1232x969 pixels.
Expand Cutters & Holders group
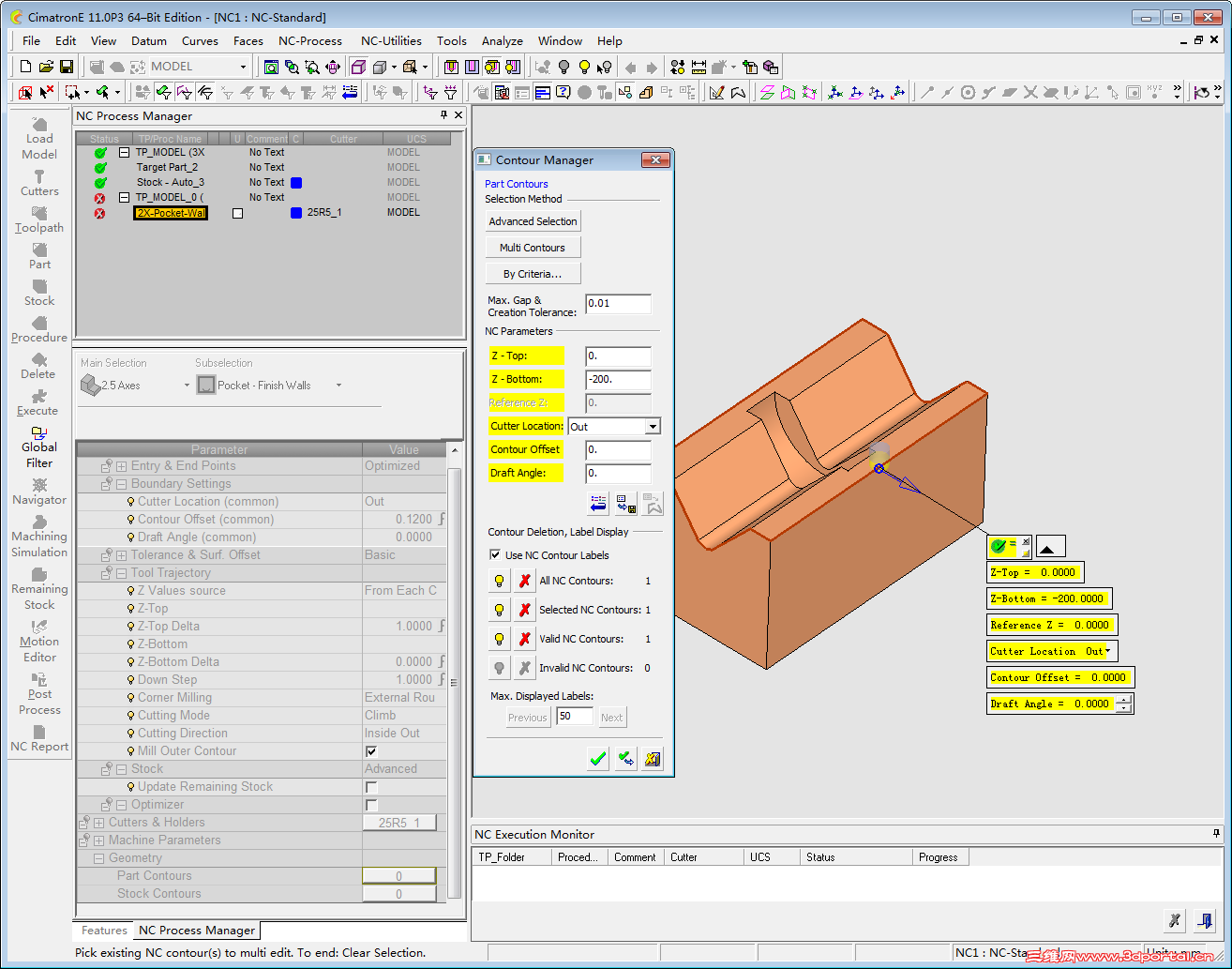[98, 823]
